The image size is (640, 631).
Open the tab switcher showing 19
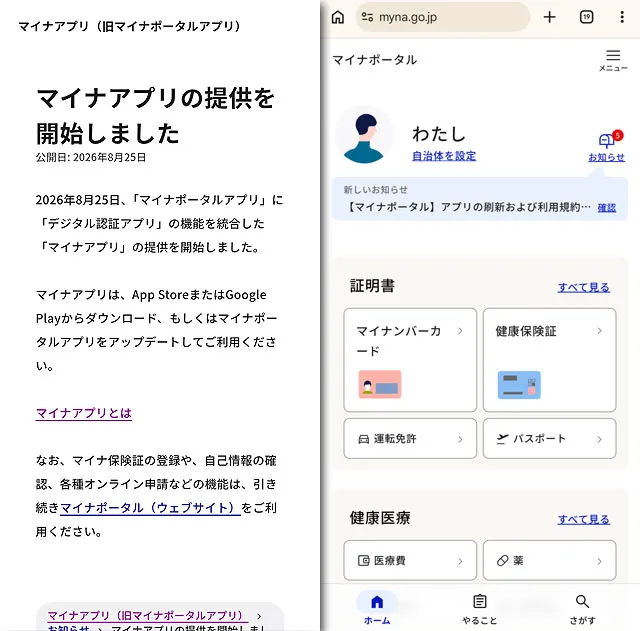coord(586,17)
